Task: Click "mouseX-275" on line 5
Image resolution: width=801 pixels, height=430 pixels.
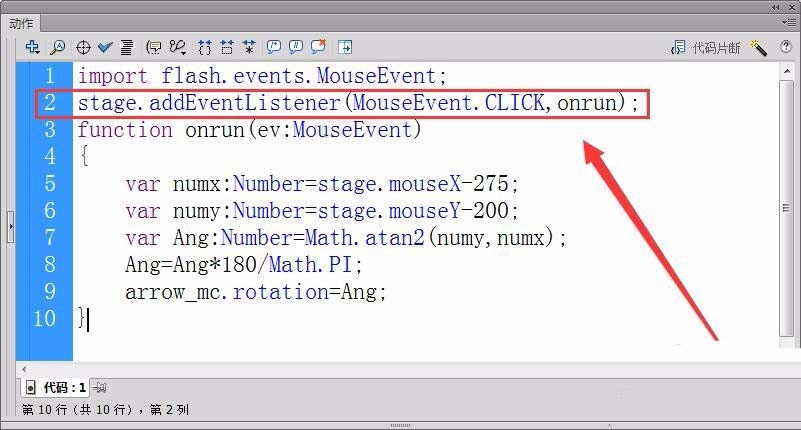Action: pos(449,183)
